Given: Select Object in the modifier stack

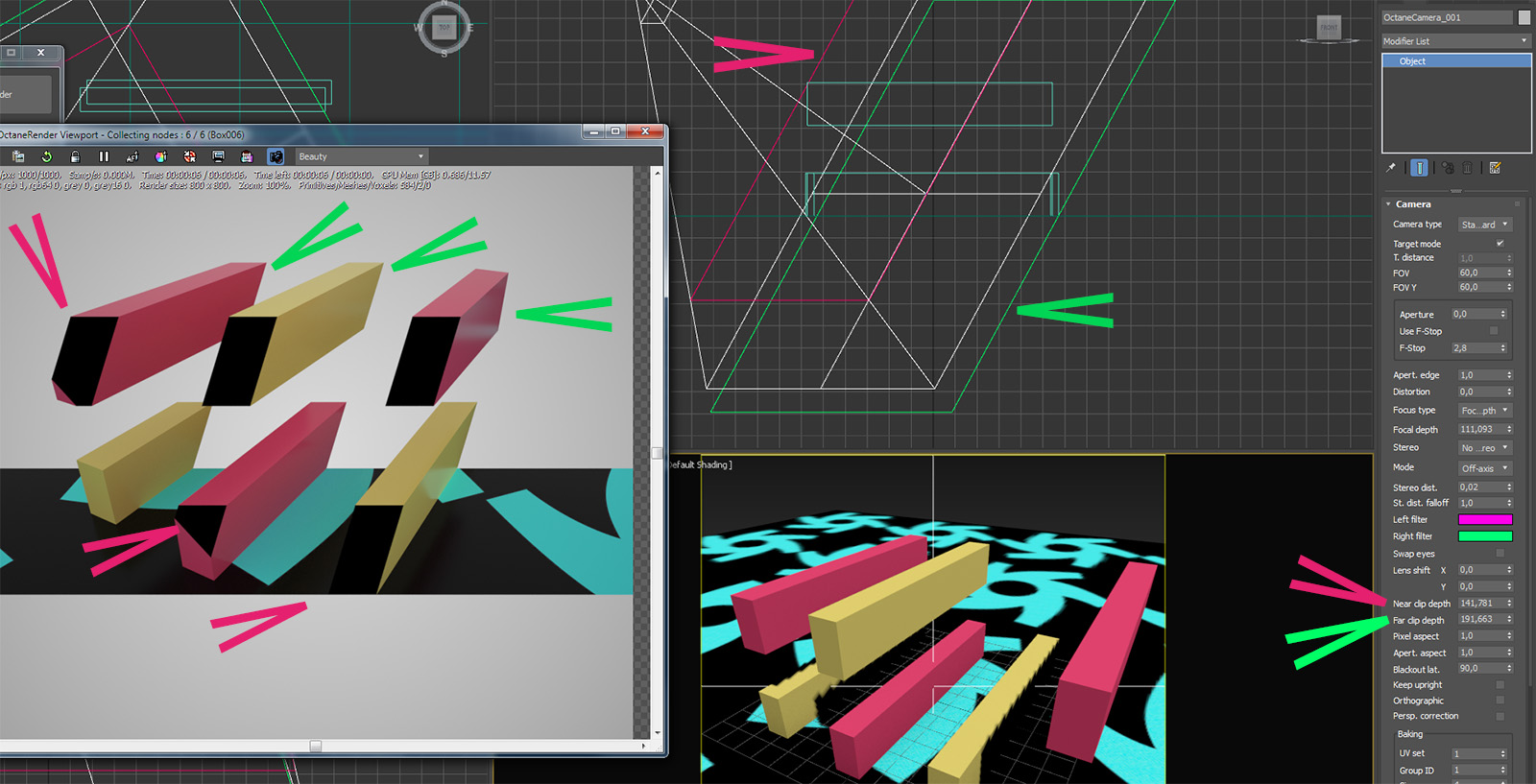Looking at the screenshot, I should [1456, 61].
